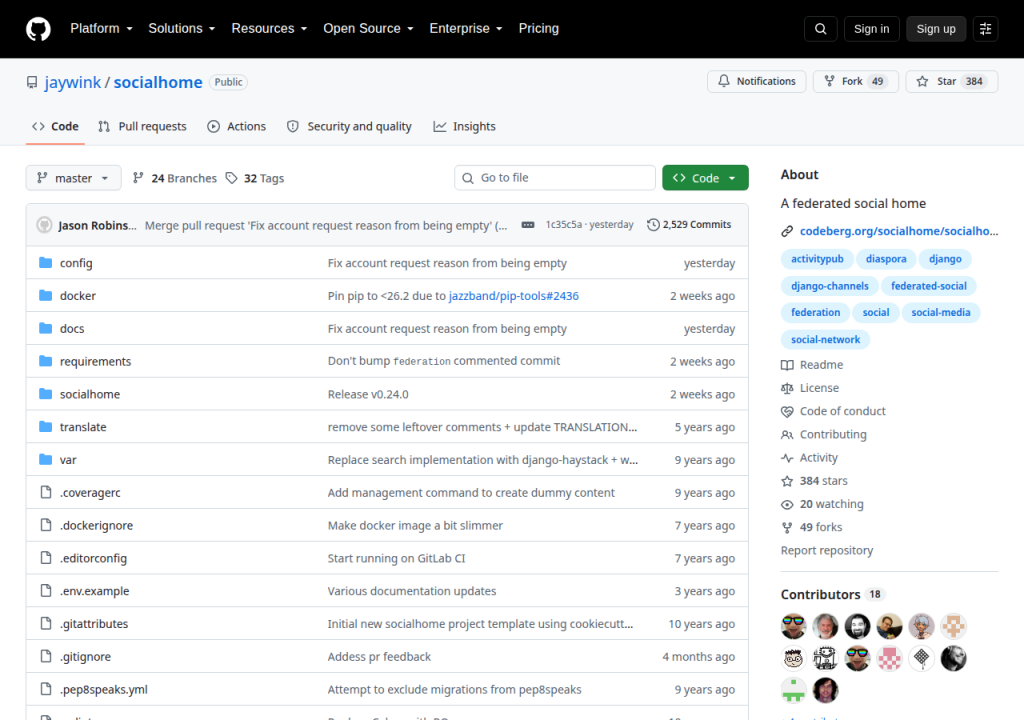The height and width of the screenshot is (720, 1024).
Task: Expand the Platform menu
Action: 101,29
